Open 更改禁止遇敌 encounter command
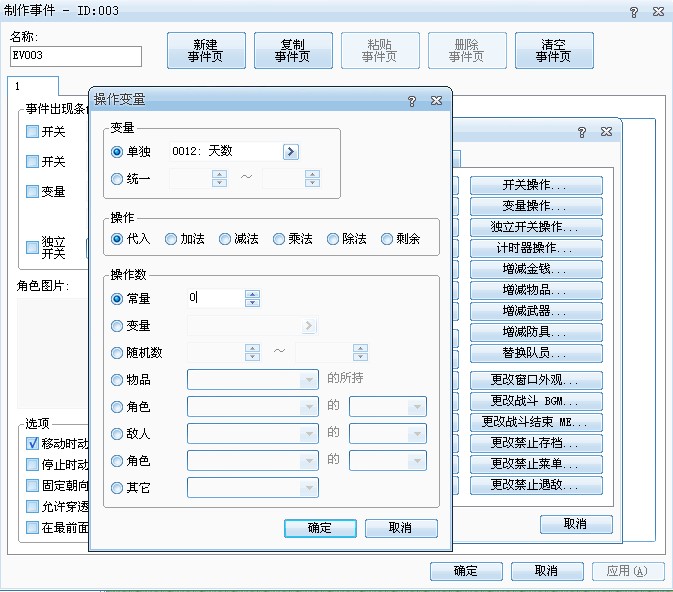Image resolution: width=673 pixels, height=592 pixels. (x=536, y=486)
